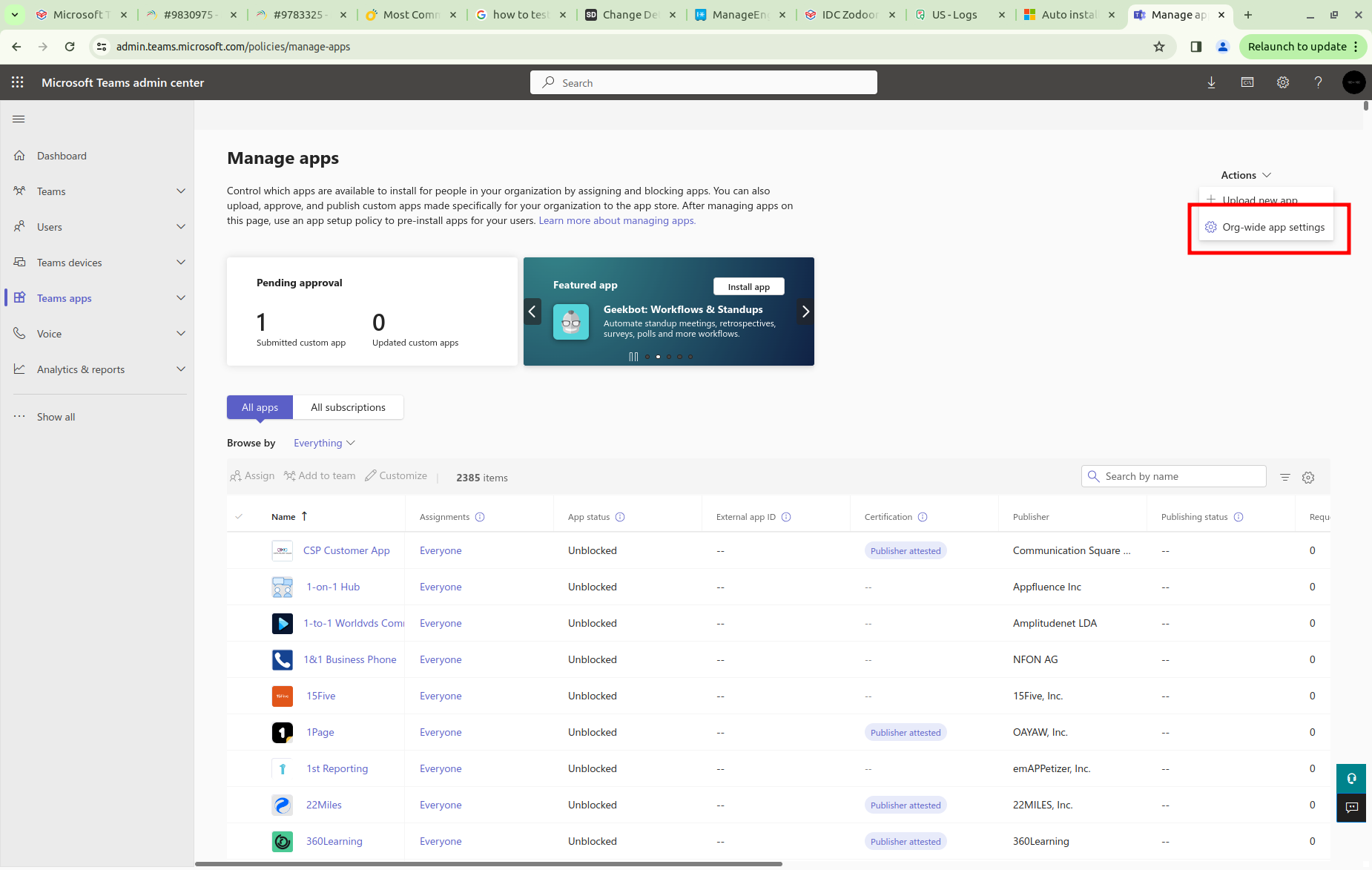Open the settings gear in the header
Image resolution: width=1372 pixels, height=870 pixels.
(x=1283, y=82)
